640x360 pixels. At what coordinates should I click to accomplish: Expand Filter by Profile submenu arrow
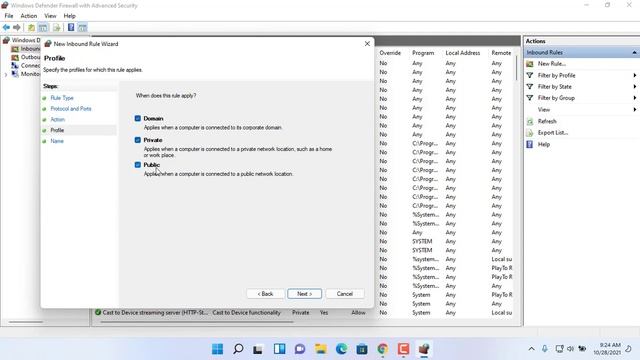coord(635,75)
